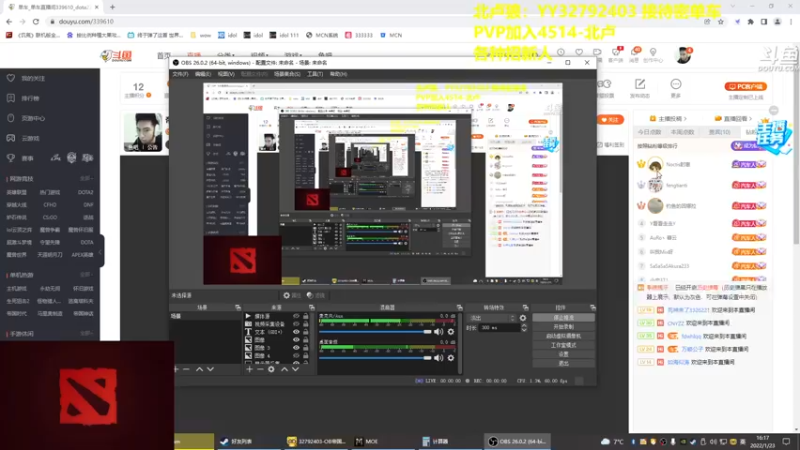Toggle visibility of 图像 4 source
Viewport: 800px width, 450px height.
click(296, 355)
